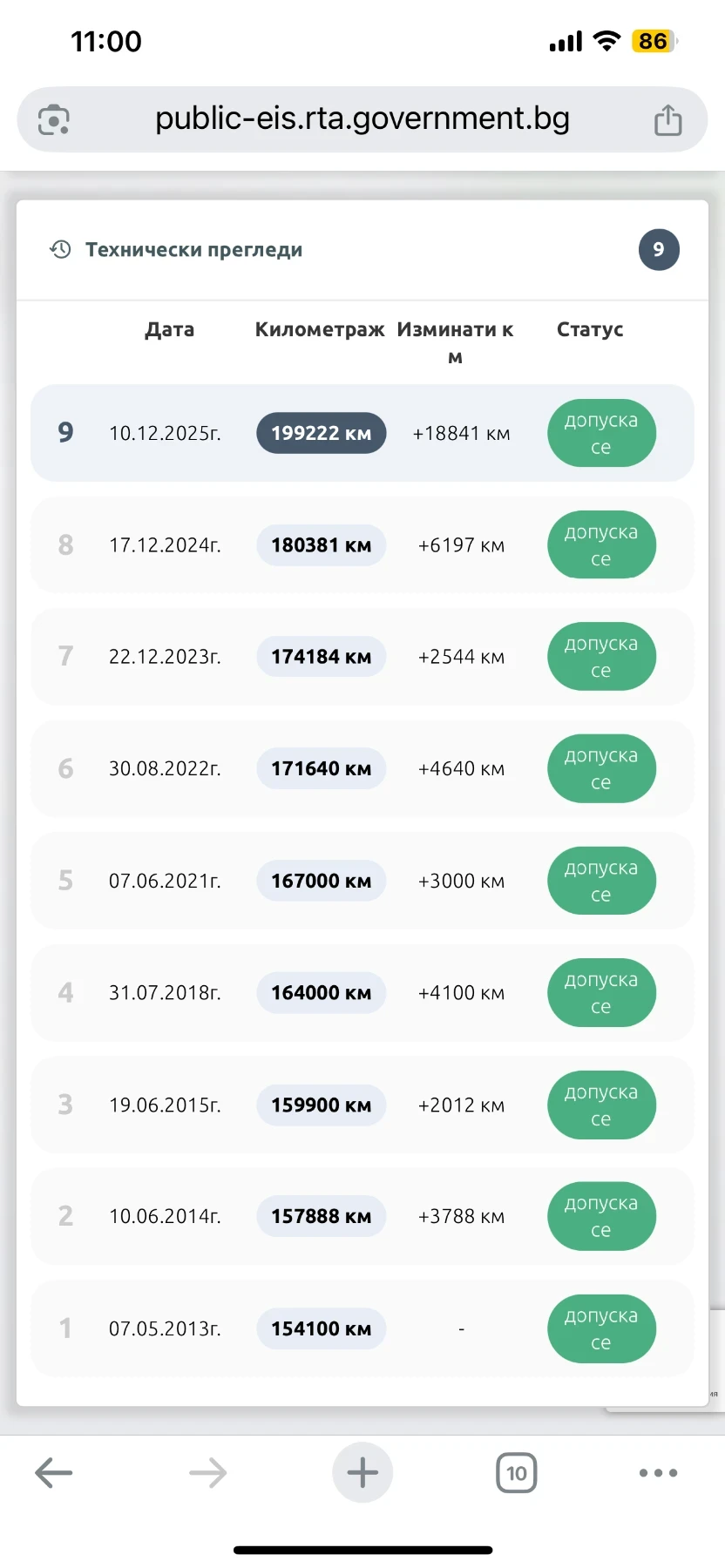Tap inspection row dated 07.06.2021г.
This screenshot has height=1568, width=725.
165,881
